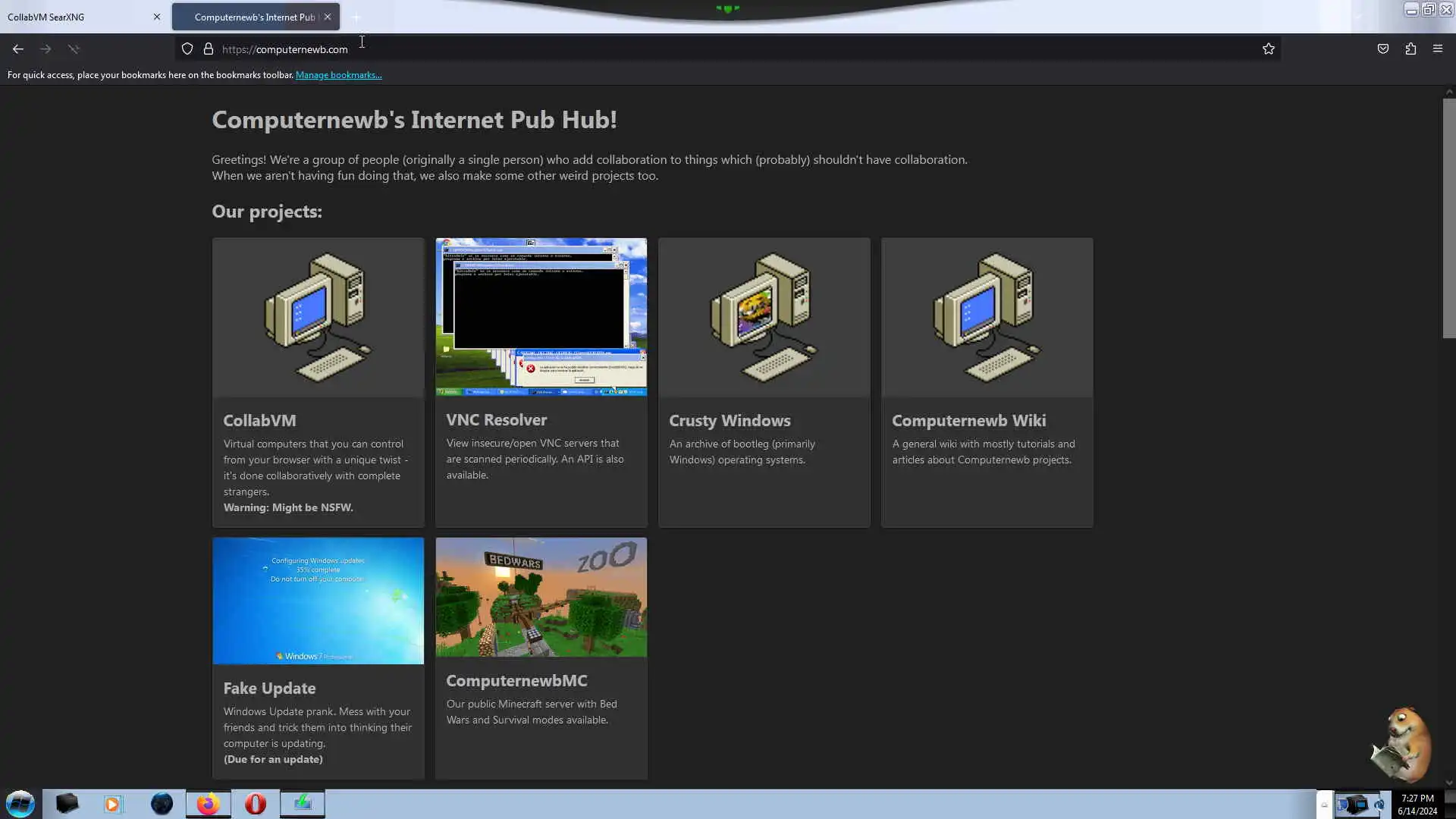Open the CollabVM project card title
The image size is (1456, 819).
click(259, 420)
